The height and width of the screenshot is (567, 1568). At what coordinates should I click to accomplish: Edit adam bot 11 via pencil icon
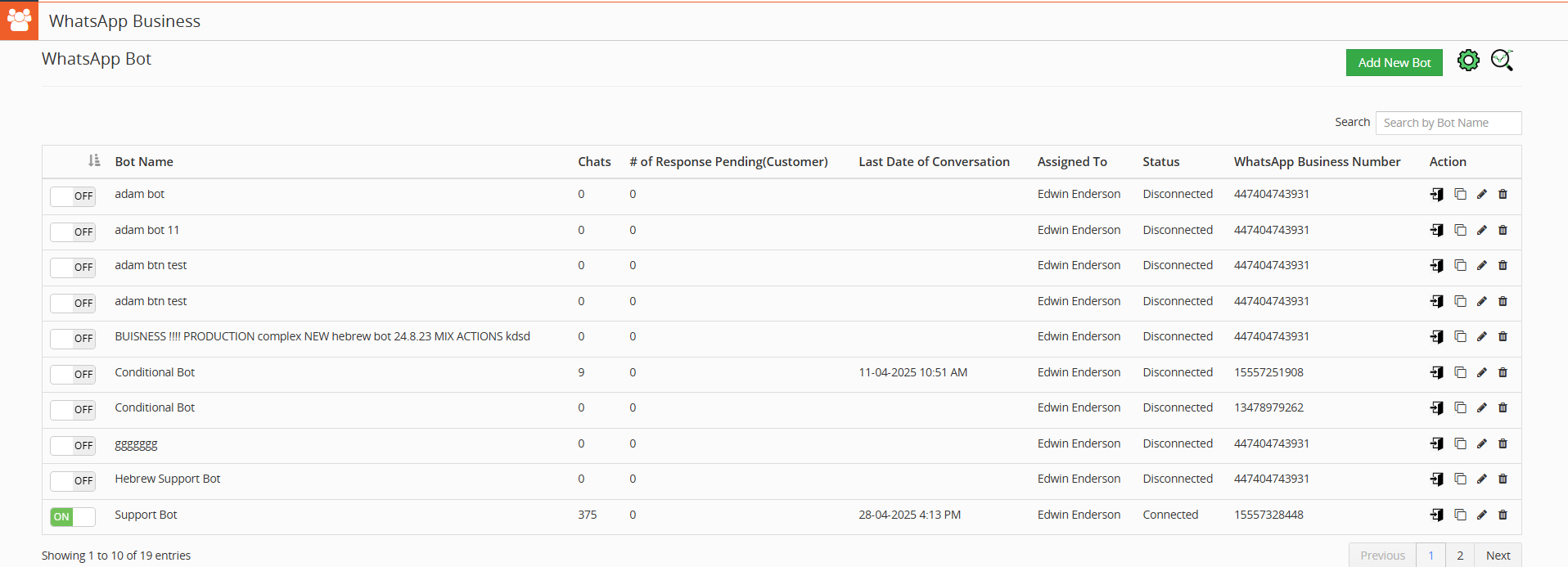point(1481,231)
